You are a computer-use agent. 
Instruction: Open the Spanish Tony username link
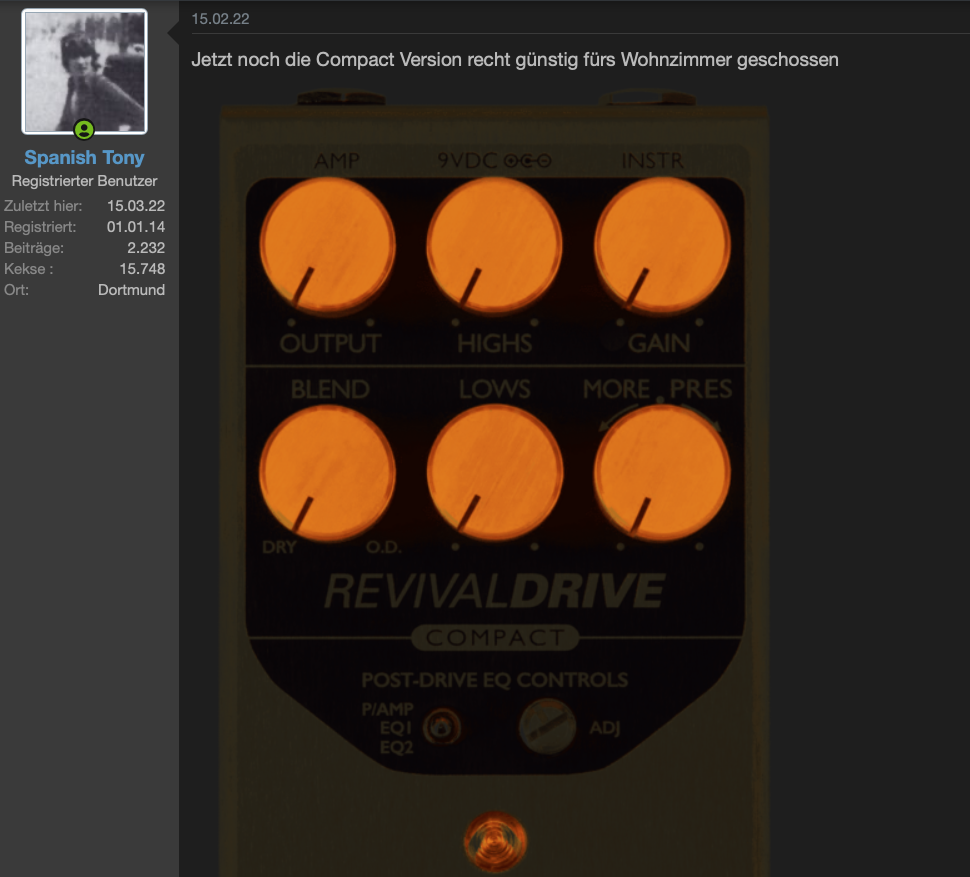84,158
